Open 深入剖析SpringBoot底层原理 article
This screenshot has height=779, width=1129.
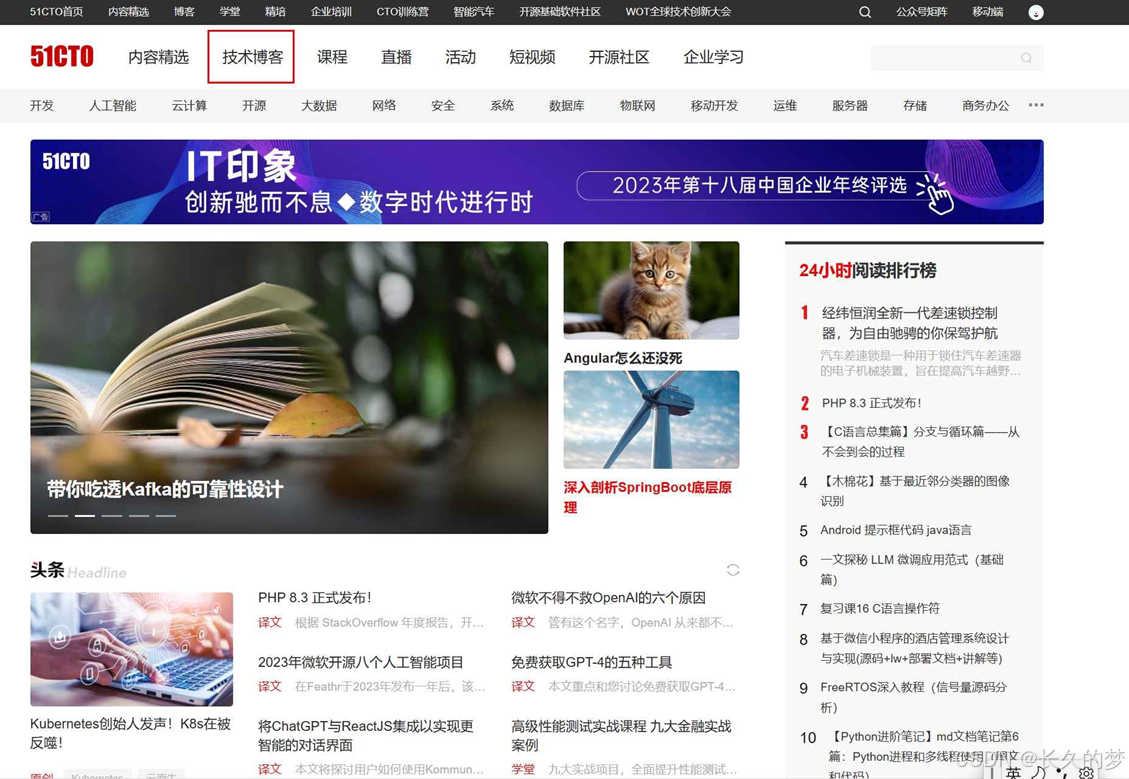(x=647, y=497)
